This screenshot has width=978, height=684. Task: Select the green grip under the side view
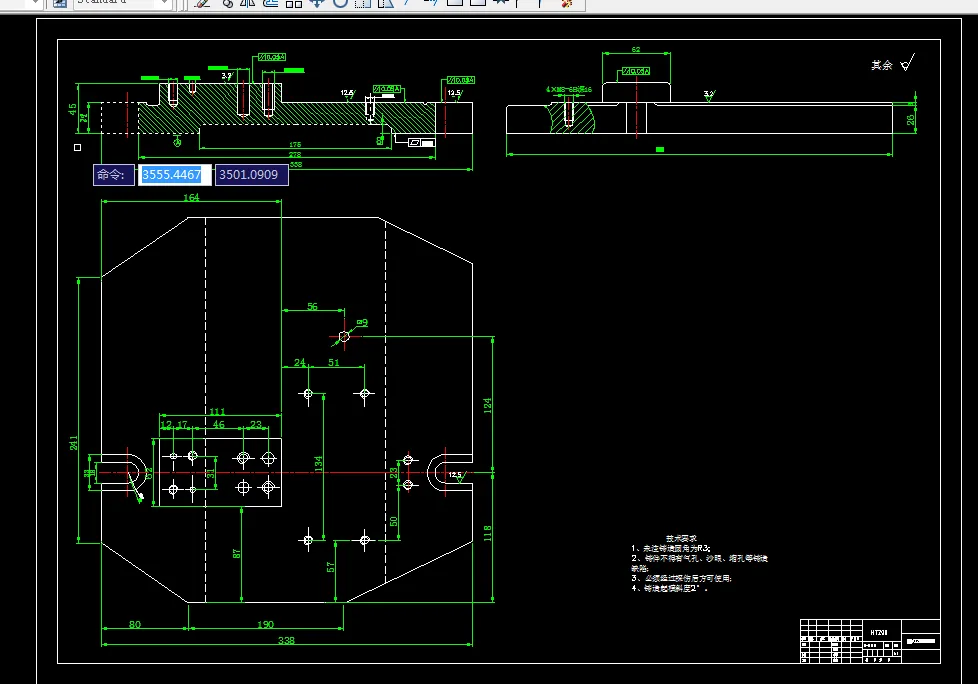click(660, 150)
